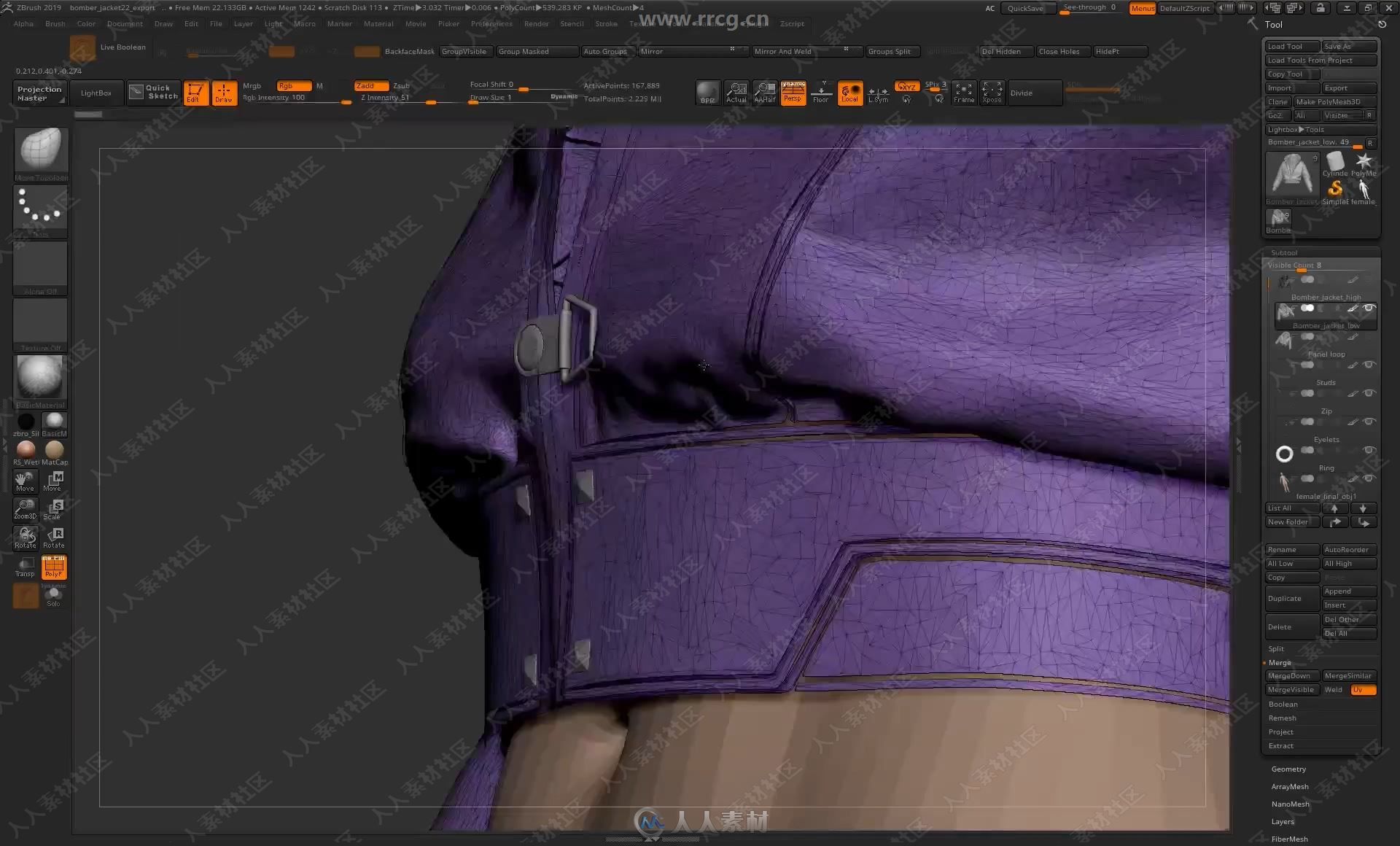The width and height of the screenshot is (1400, 846).
Task: Expand the NanoMesh section
Action: (x=1290, y=804)
